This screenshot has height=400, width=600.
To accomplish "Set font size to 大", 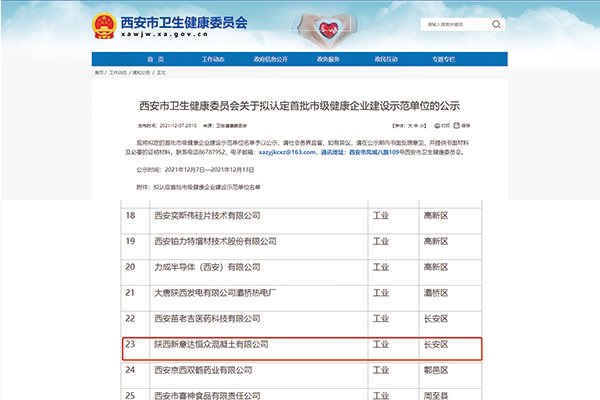I will click(410, 126).
